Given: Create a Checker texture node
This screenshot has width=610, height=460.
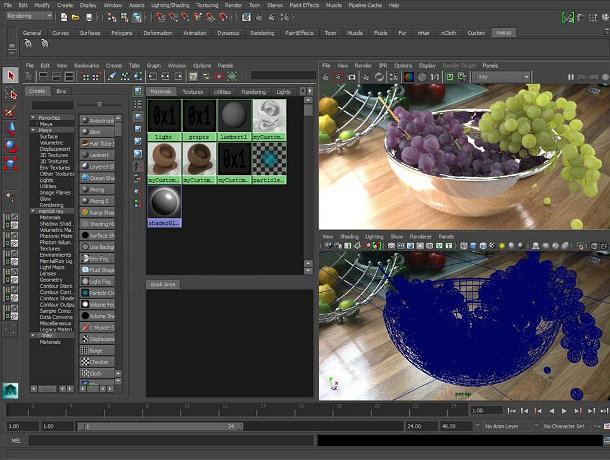Looking at the screenshot, I should pyautogui.click(x=96, y=362).
